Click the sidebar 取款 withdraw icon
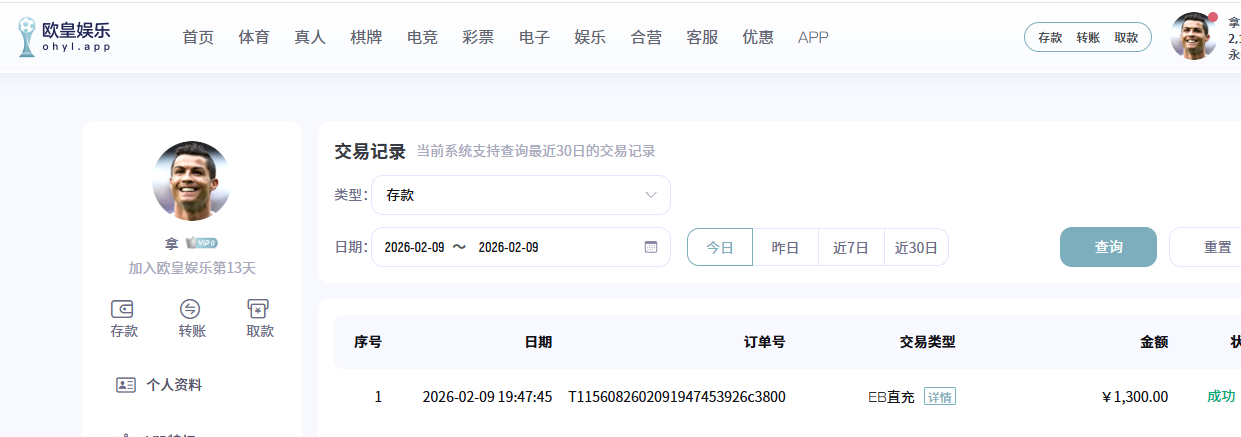The width and height of the screenshot is (1241, 437). [x=259, y=309]
